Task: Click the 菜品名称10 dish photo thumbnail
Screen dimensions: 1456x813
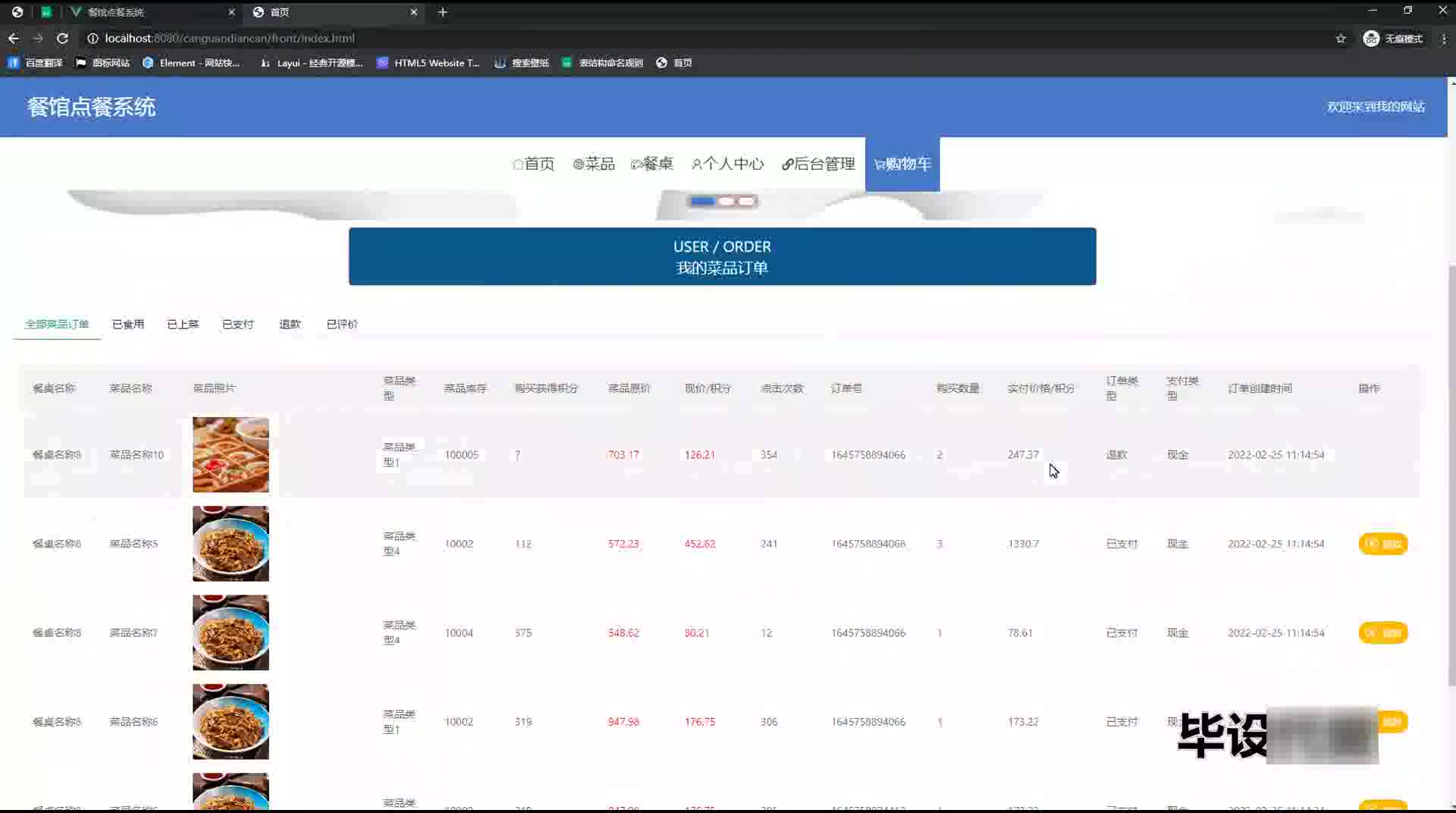Action: click(x=231, y=454)
